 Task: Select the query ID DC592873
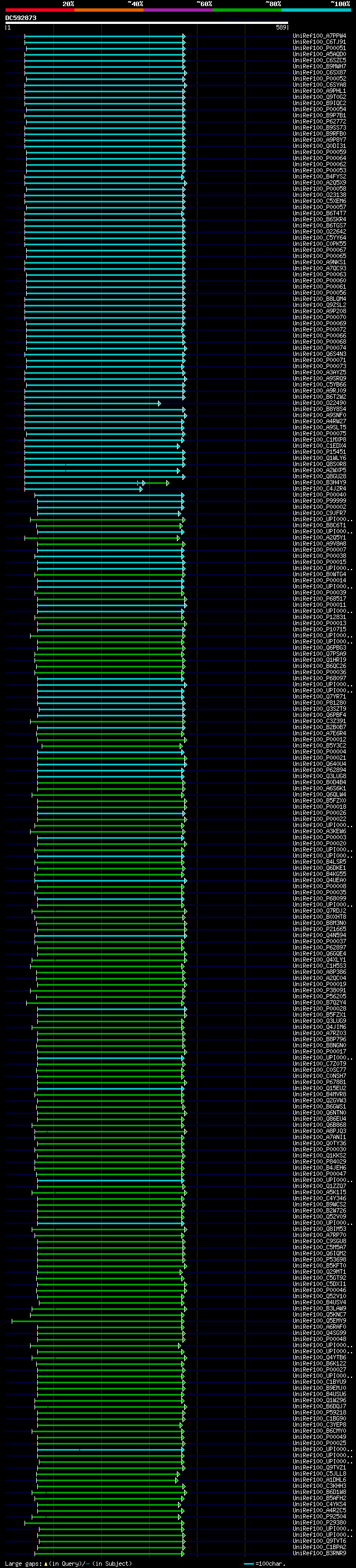click(x=21, y=18)
